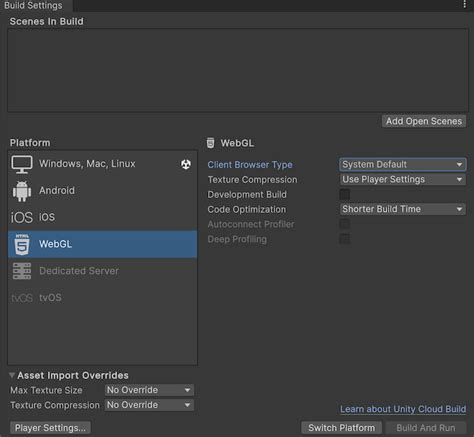Click the Build And Run button
The height and width of the screenshot is (437, 474).
coord(426,428)
